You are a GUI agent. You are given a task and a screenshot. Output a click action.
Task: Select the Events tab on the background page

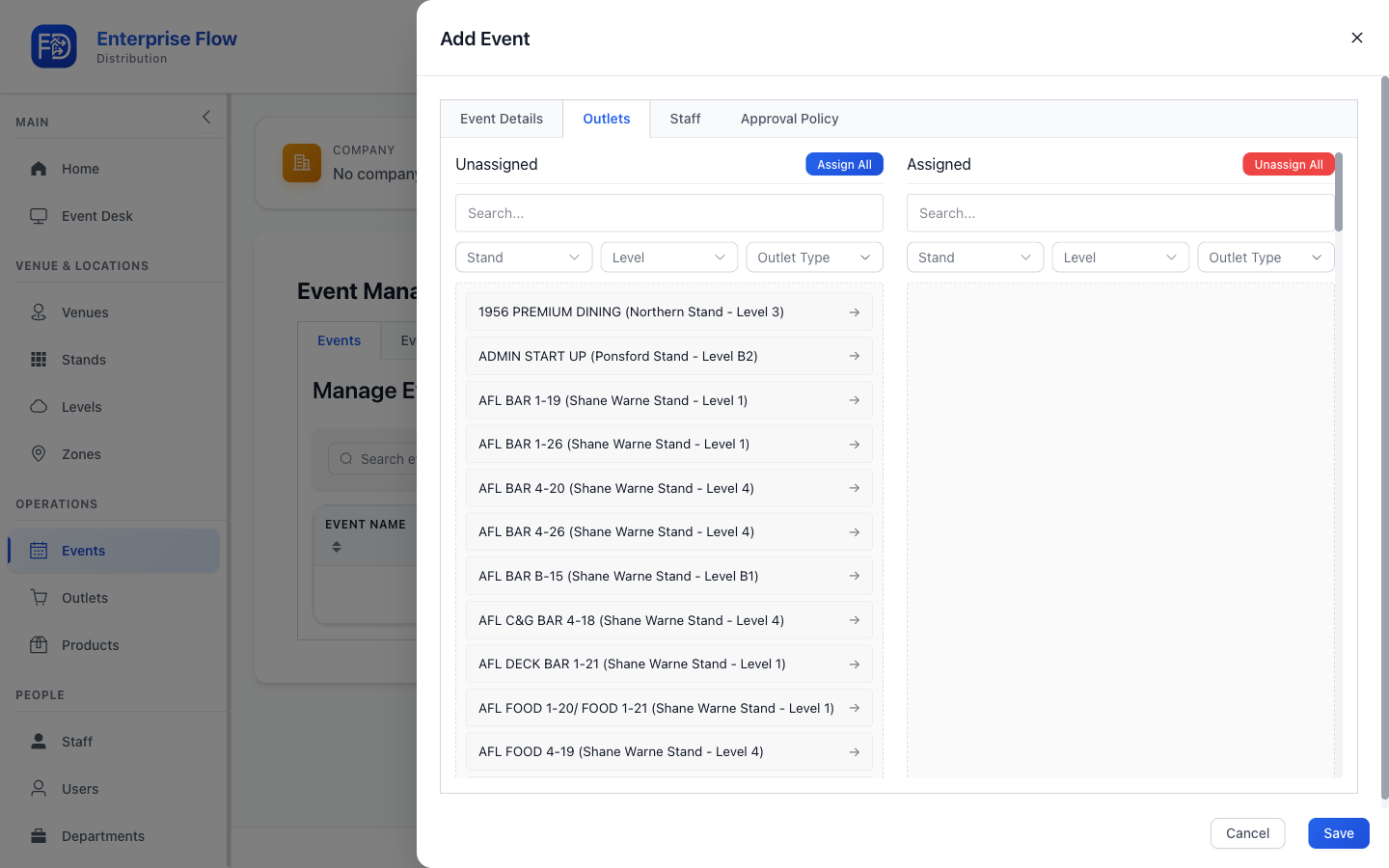340,340
